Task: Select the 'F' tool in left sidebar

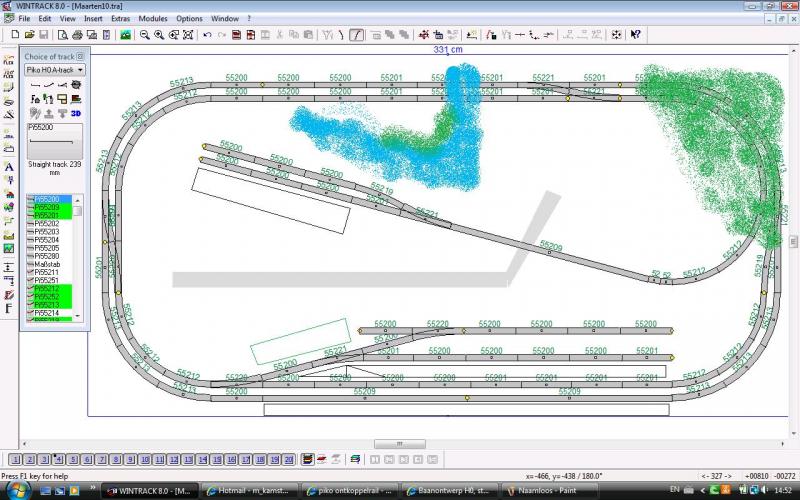Action: click(x=9, y=308)
